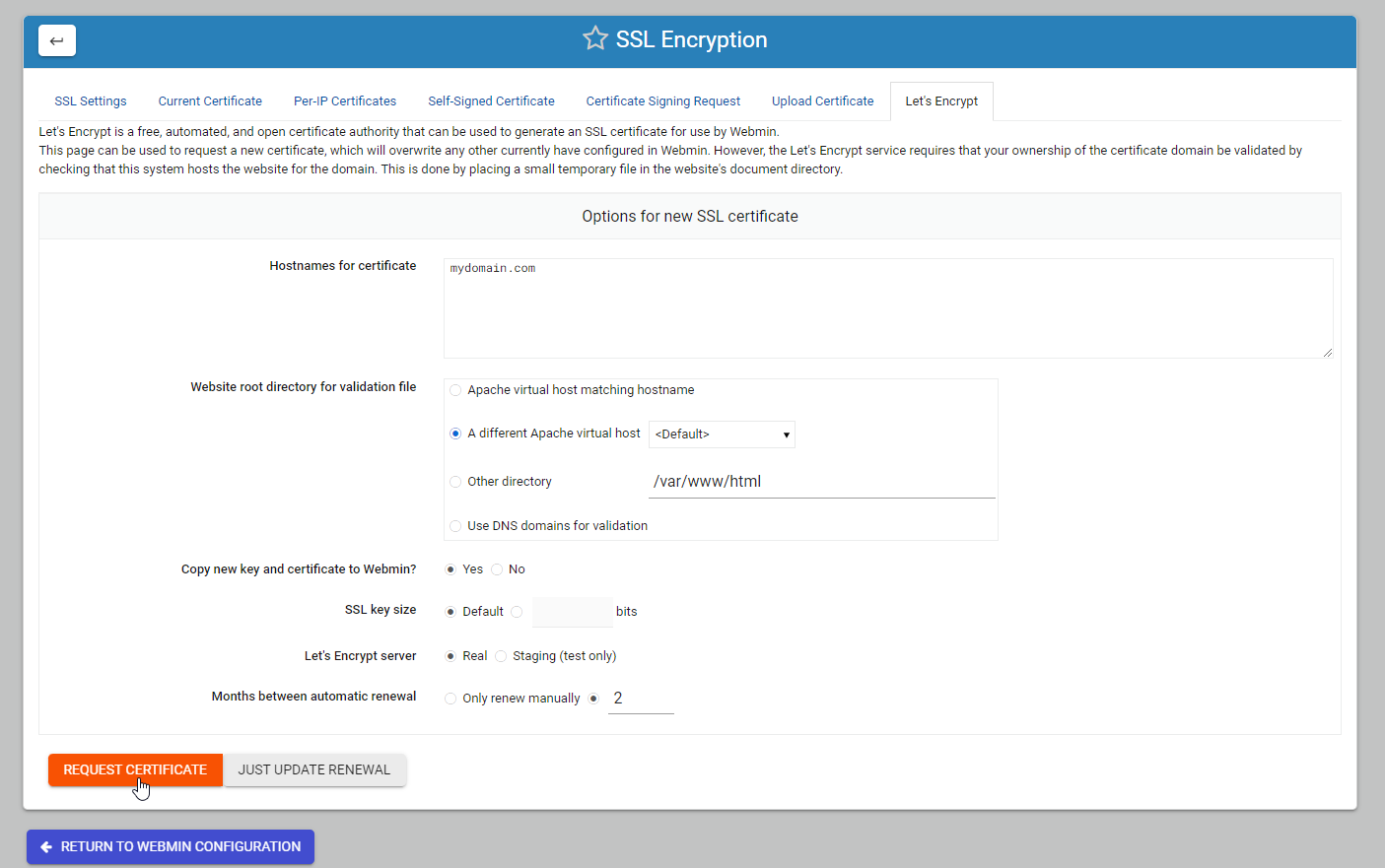Click the renewal months number field
The width and height of the screenshot is (1385, 868).
click(x=641, y=699)
